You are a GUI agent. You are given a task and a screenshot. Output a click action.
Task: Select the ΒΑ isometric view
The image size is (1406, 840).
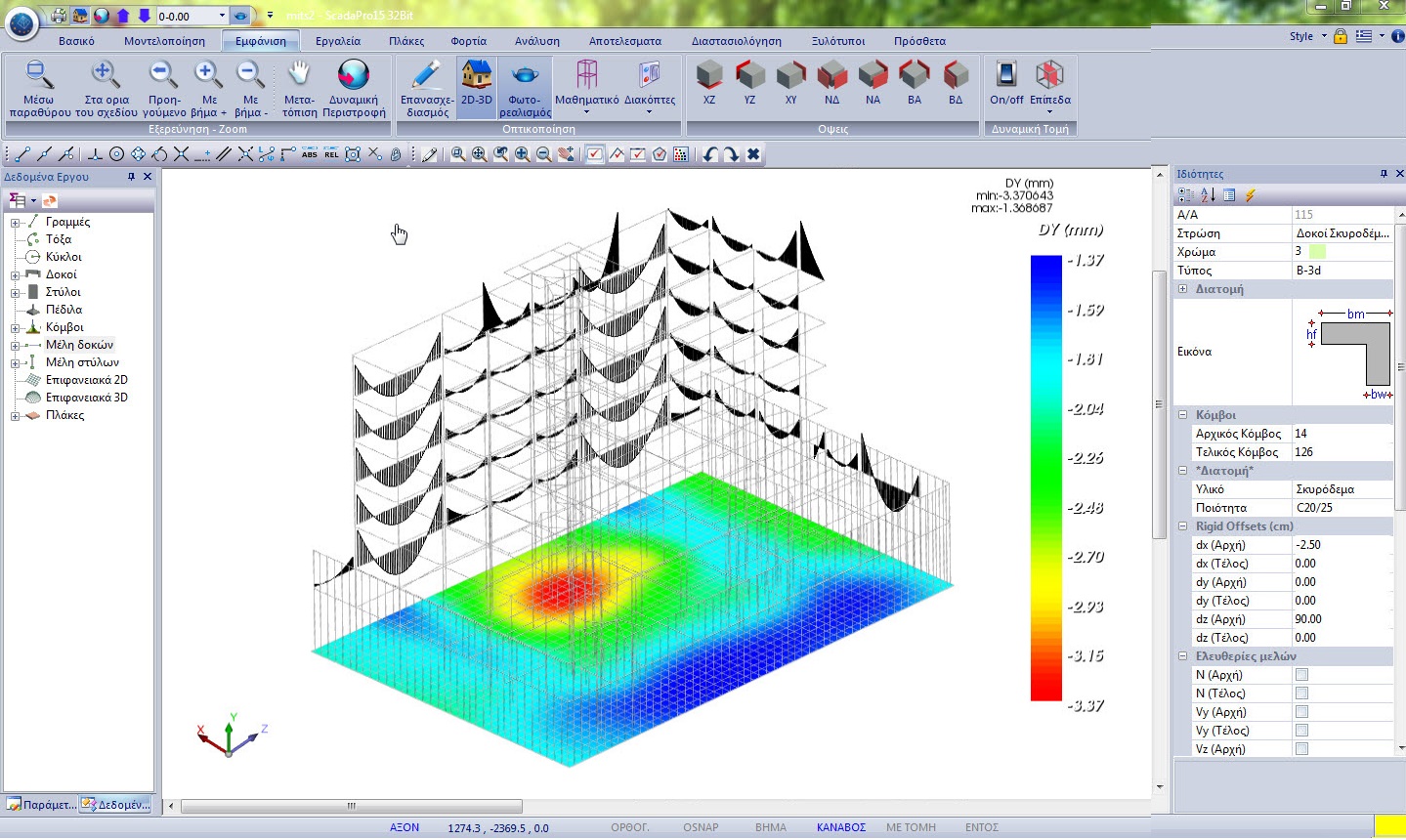click(x=914, y=82)
